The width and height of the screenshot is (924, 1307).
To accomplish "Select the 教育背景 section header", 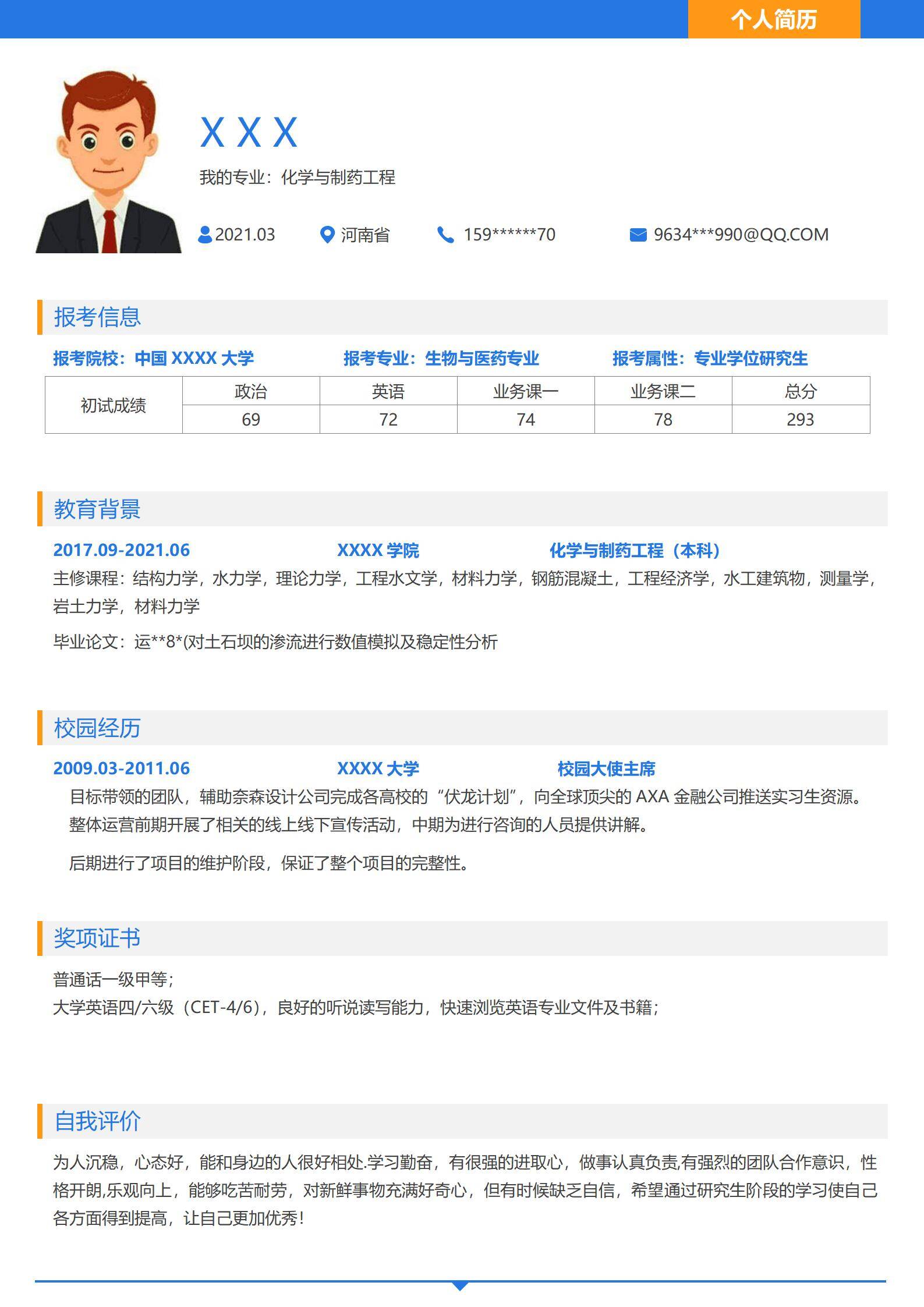I will pos(97,509).
